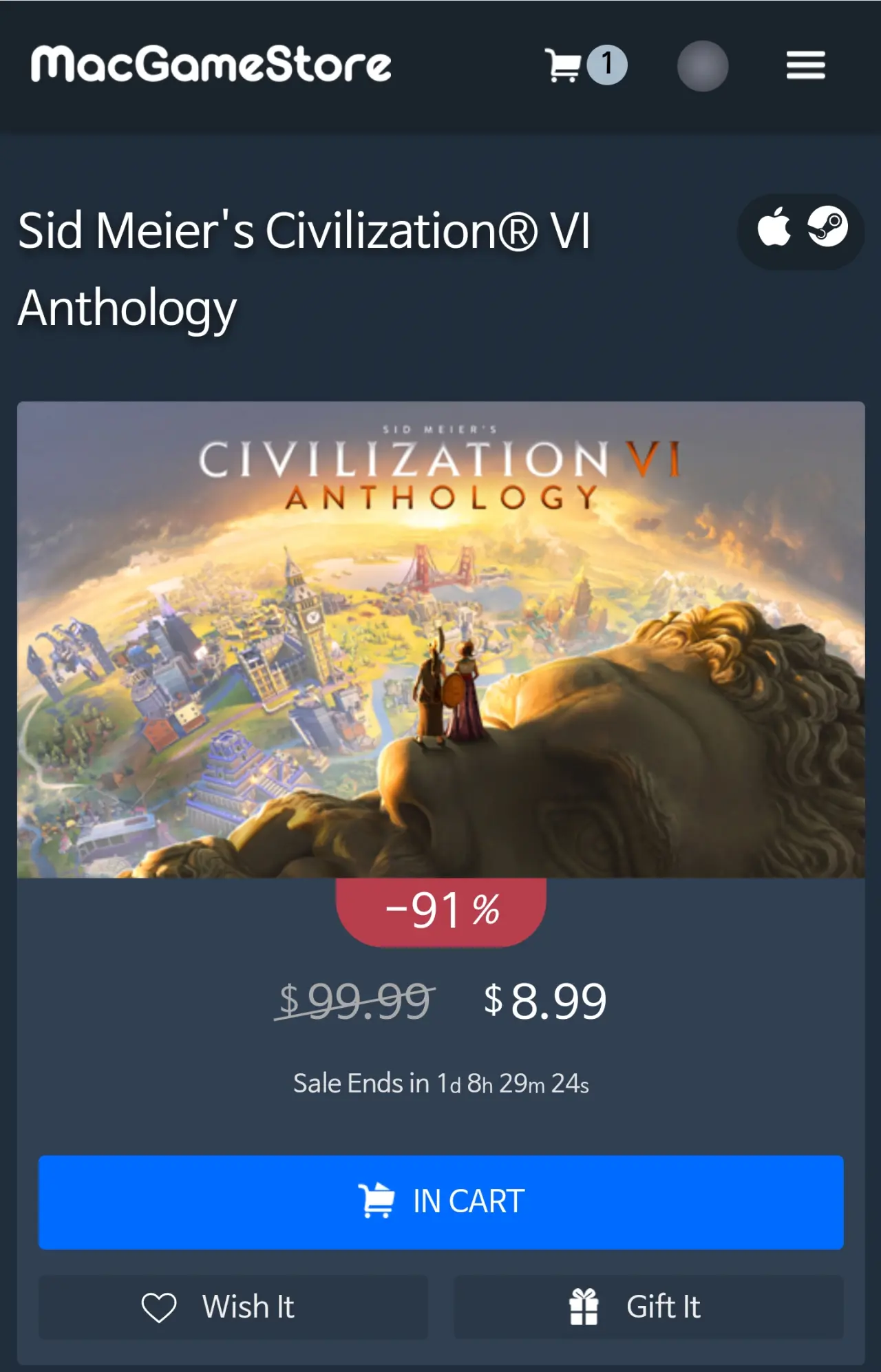Click the -91% discount badge
Image resolution: width=881 pixels, height=1372 pixels.
tap(441, 911)
